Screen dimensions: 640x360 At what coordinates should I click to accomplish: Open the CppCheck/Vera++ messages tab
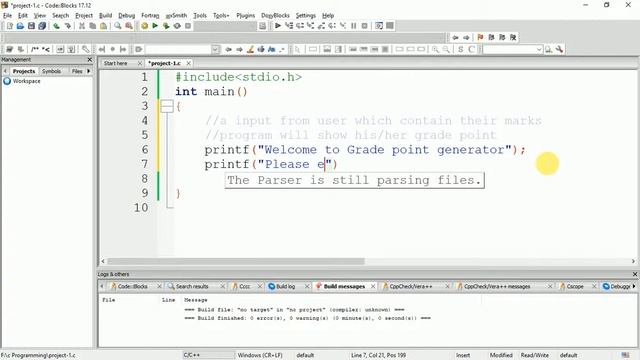point(497,286)
